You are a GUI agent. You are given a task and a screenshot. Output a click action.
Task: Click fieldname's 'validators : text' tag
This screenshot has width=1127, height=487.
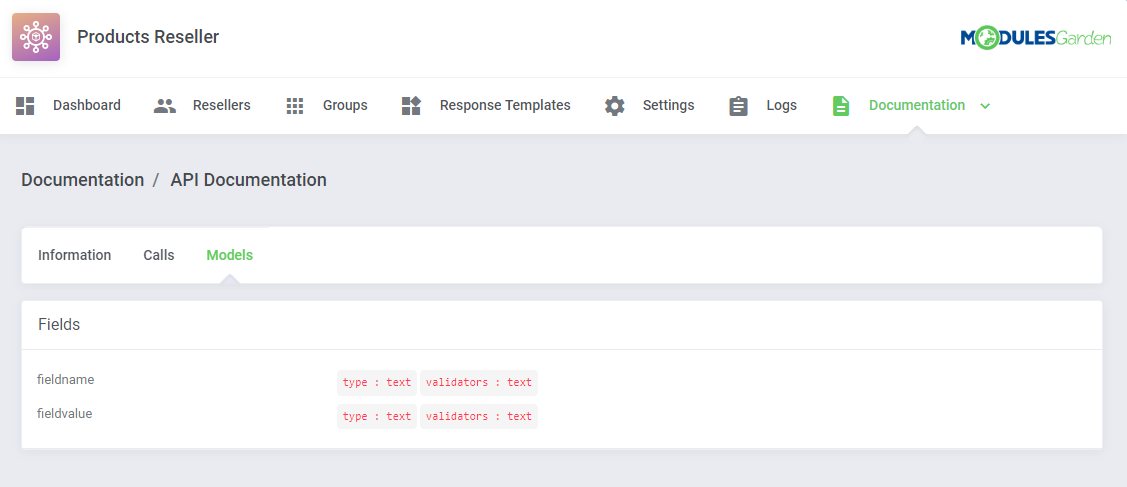(x=479, y=382)
